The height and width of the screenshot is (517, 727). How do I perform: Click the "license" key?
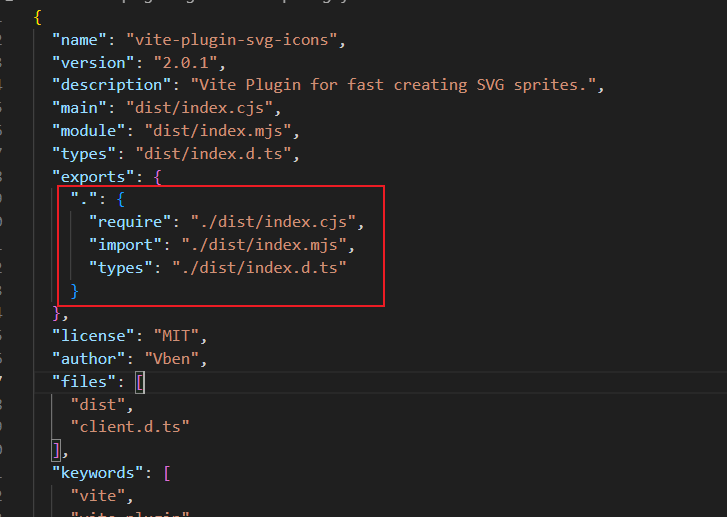click(x=94, y=335)
